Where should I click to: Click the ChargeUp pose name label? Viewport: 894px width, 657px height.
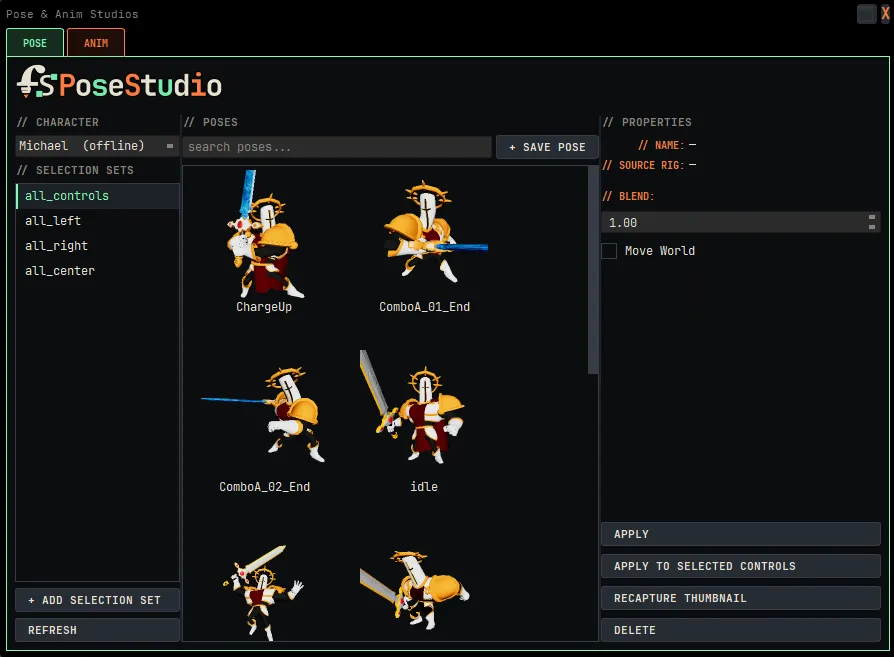point(264,307)
